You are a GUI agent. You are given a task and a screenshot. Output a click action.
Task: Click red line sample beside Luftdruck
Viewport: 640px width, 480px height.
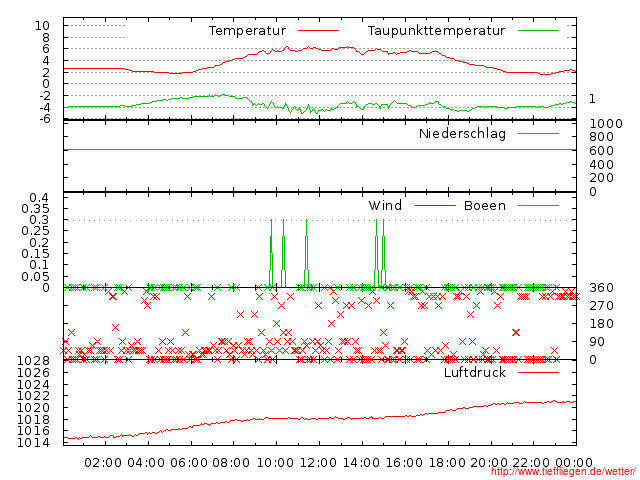(x=538, y=372)
